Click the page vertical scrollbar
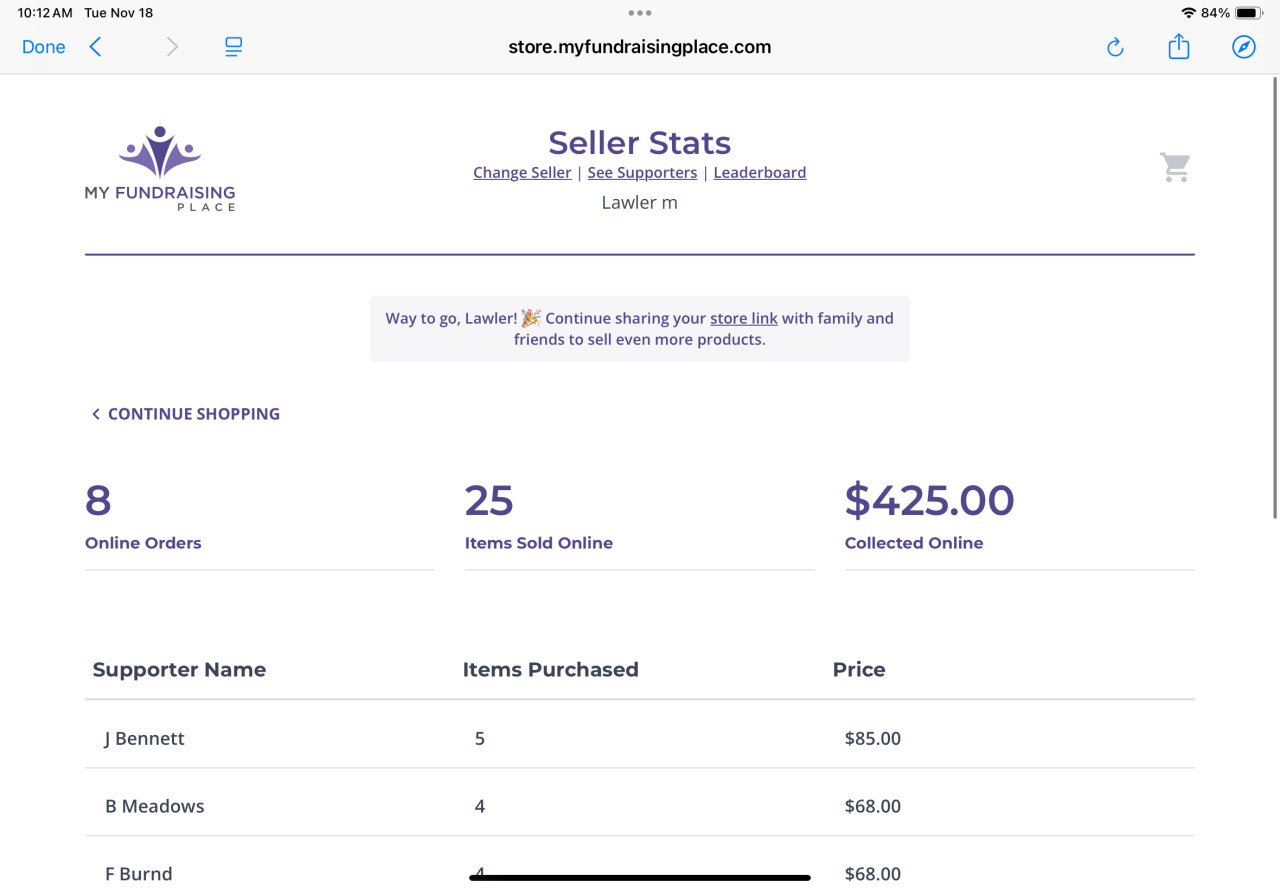This screenshot has height=889, width=1280. pos(1274,300)
